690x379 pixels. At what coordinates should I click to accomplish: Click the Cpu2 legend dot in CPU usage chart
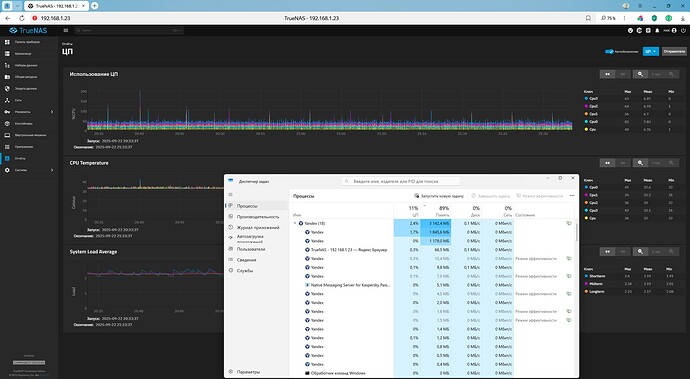coord(586,106)
